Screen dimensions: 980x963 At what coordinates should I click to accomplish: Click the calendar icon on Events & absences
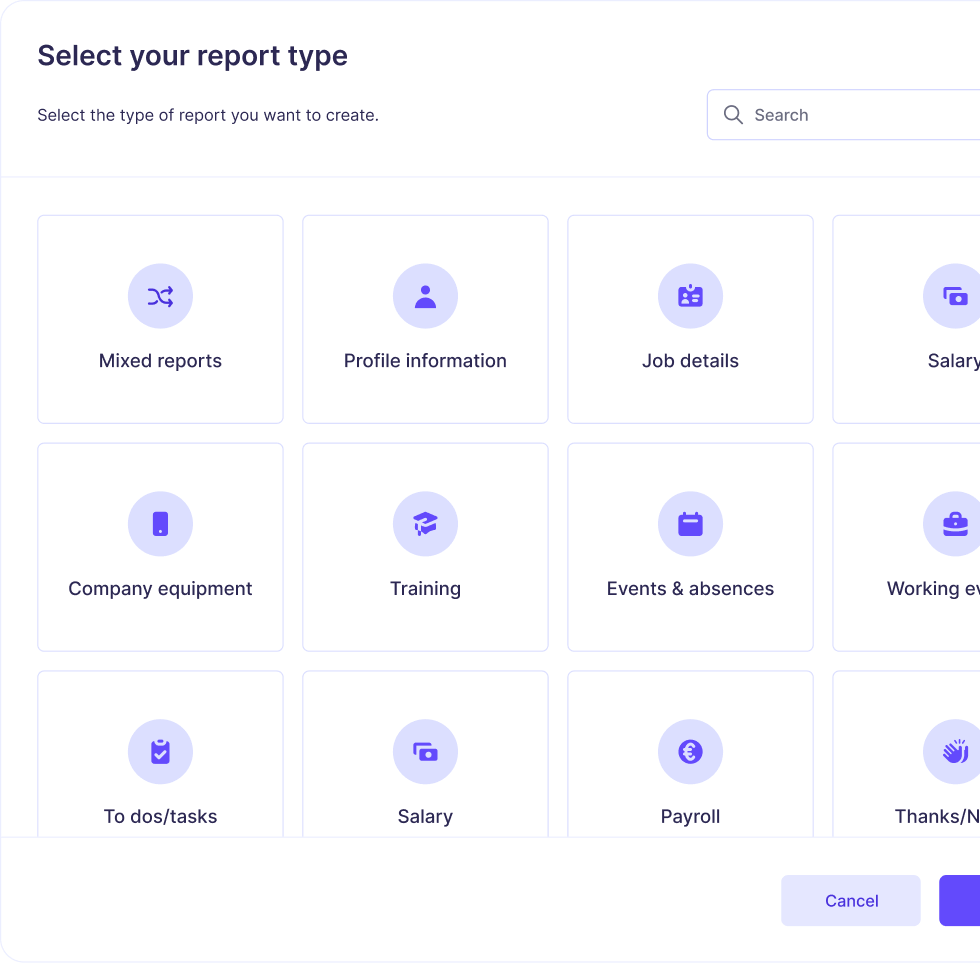690,524
